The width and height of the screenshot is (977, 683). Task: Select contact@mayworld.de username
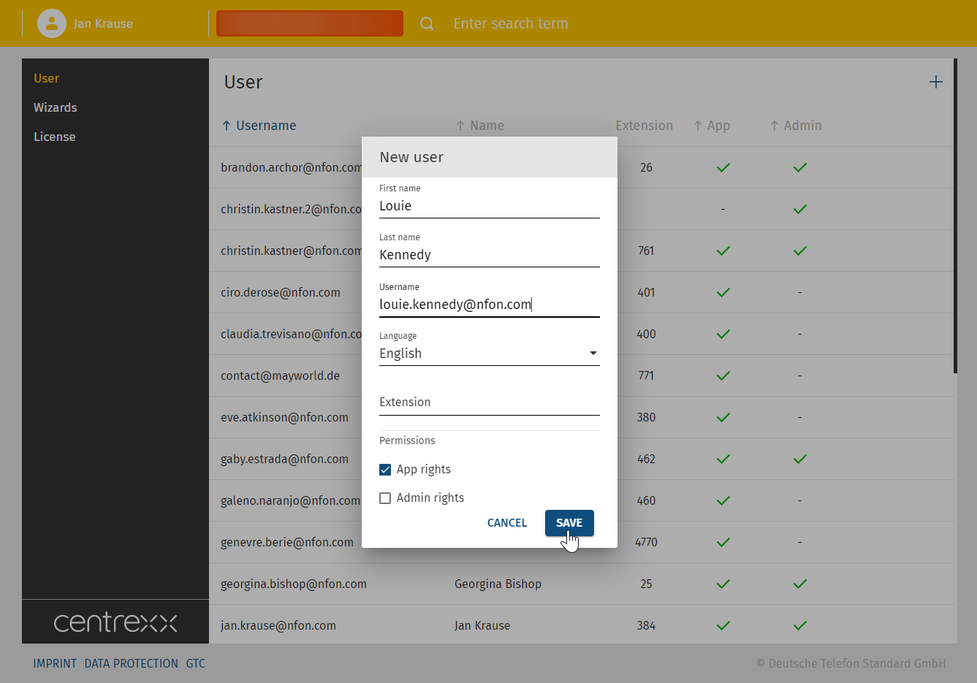coord(280,376)
